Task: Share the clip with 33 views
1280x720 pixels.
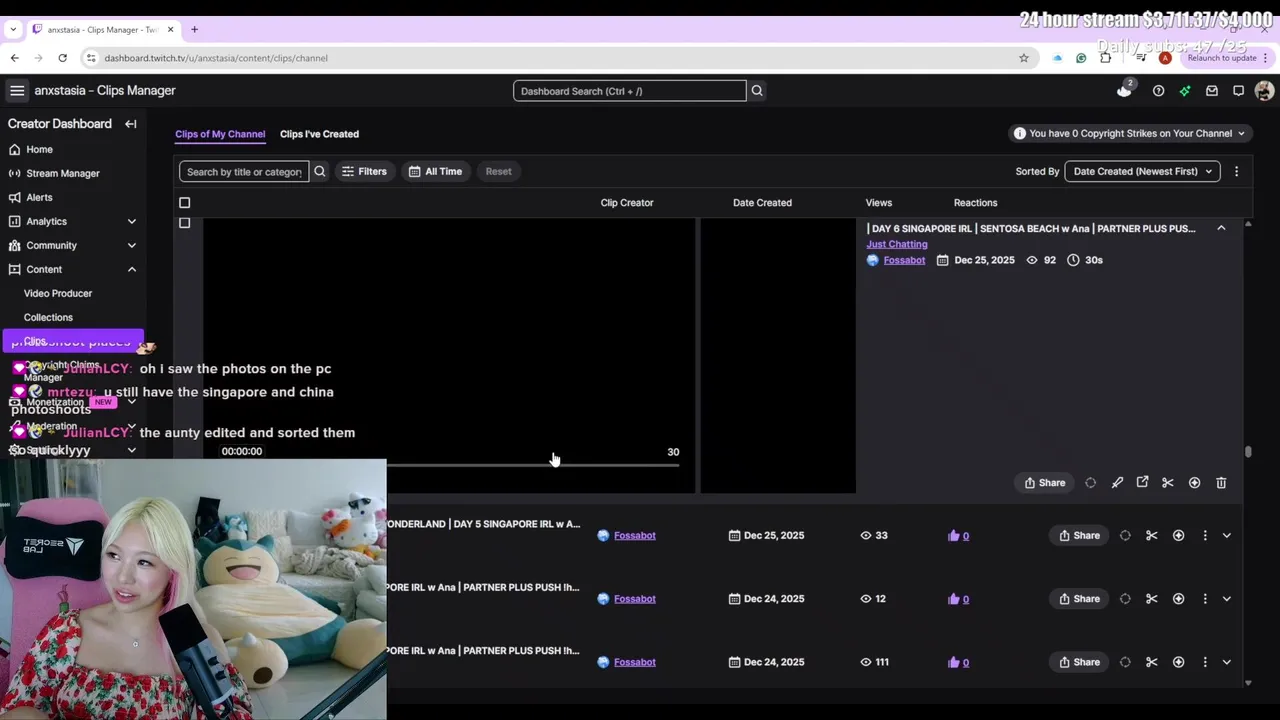Action: (x=1079, y=536)
